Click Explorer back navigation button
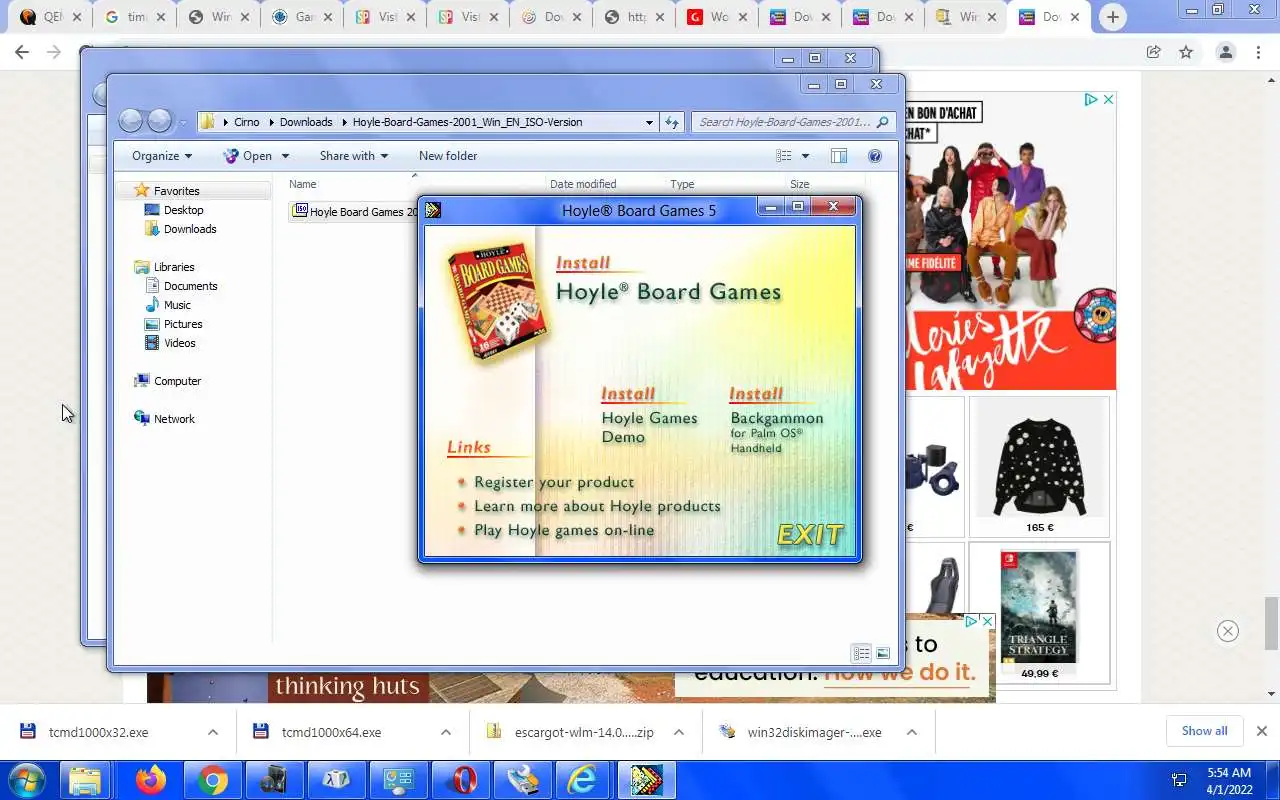The height and width of the screenshot is (800, 1280). coord(130,121)
